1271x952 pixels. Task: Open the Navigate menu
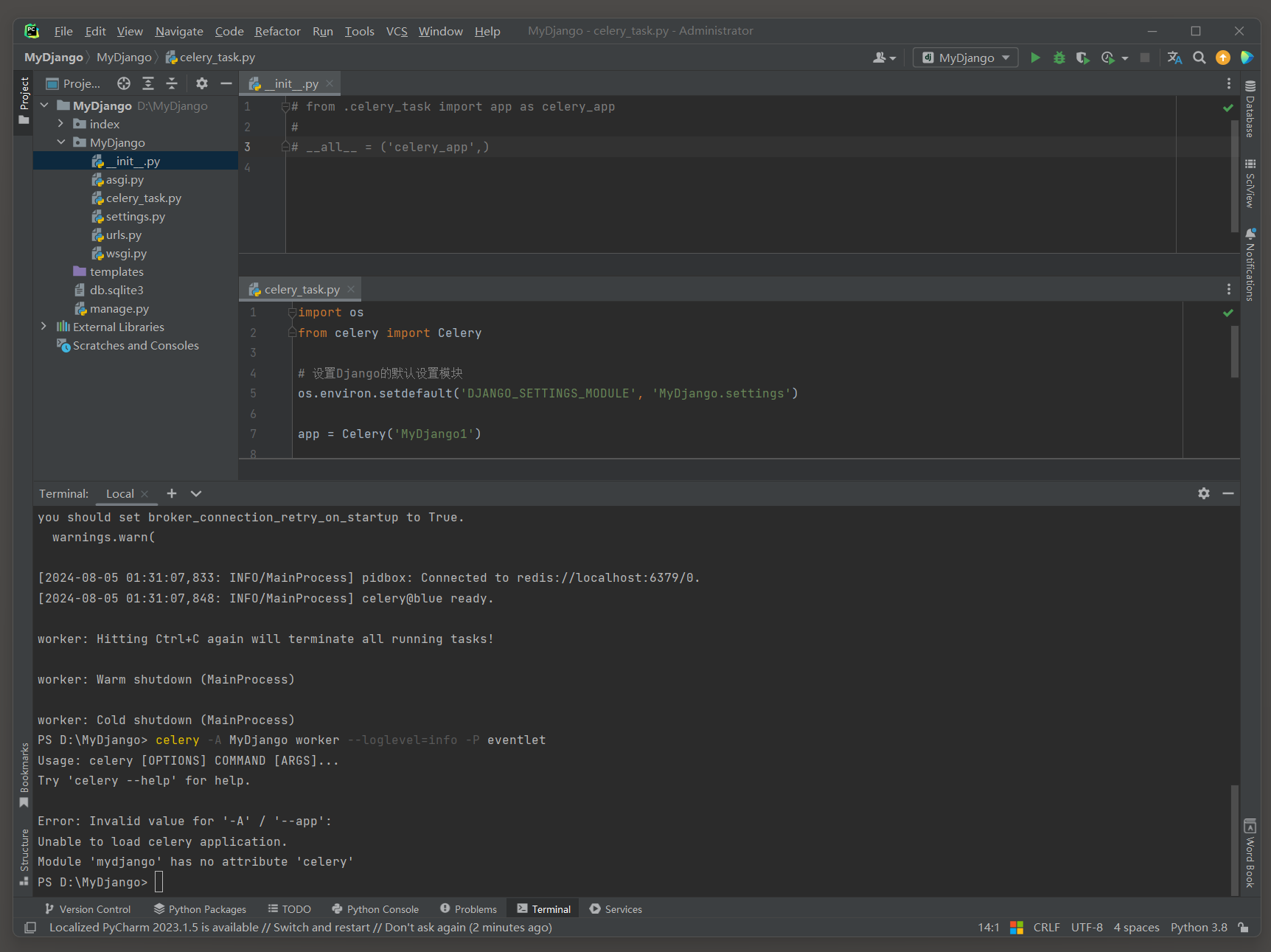[179, 31]
